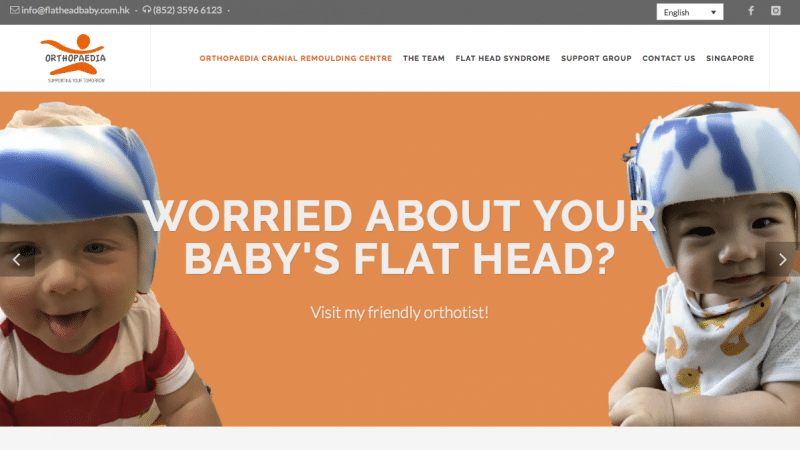Click the Orthopaedia logo
Screen dimensions: 800x450
76,58
